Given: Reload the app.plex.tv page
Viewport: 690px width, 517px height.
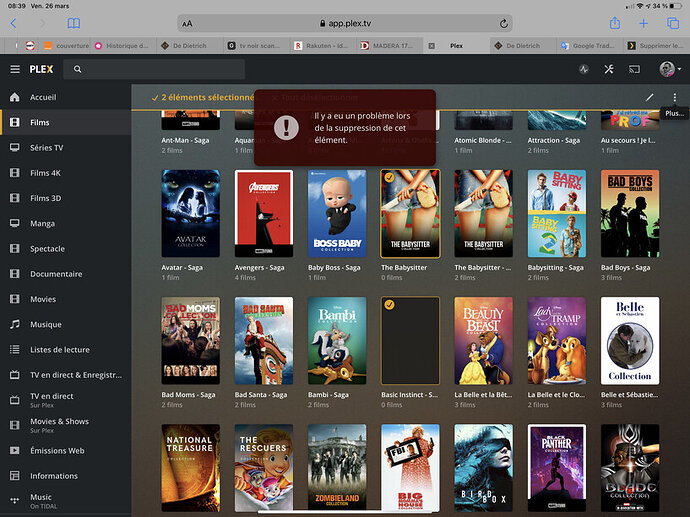Looking at the screenshot, I should pyautogui.click(x=504, y=23).
